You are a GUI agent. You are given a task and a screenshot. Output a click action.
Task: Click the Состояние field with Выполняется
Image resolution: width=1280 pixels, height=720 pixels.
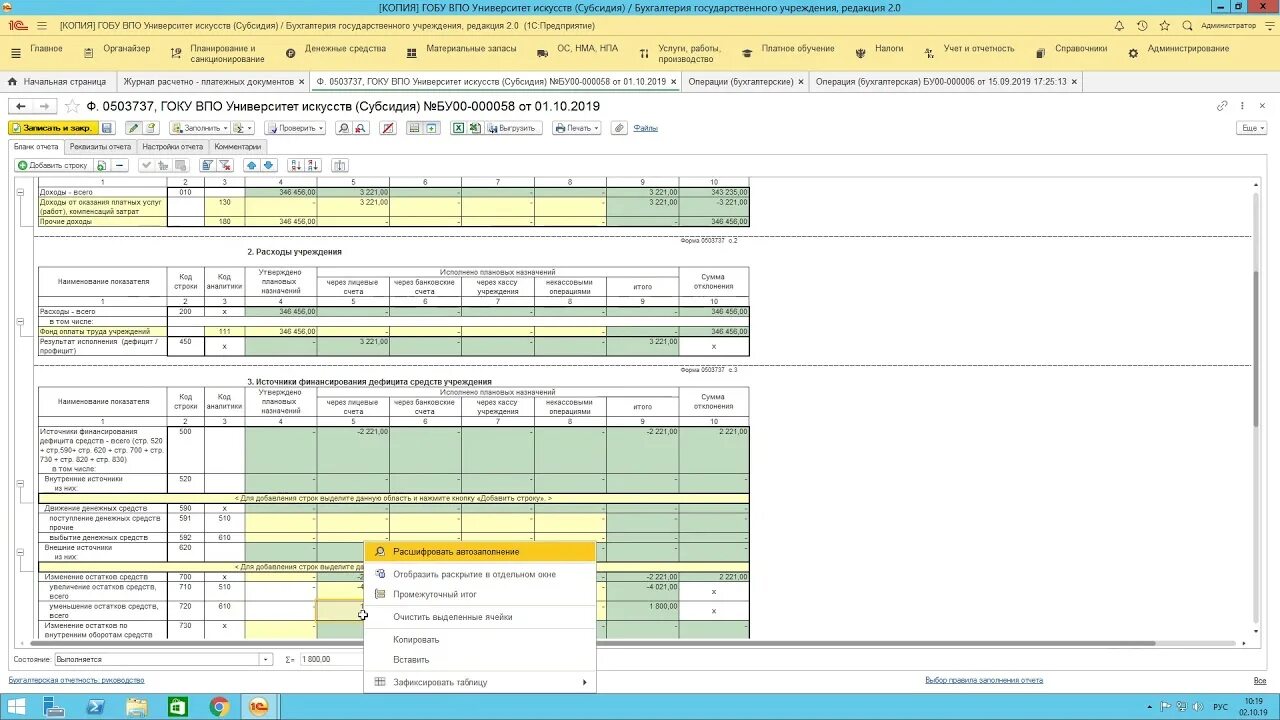157,660
